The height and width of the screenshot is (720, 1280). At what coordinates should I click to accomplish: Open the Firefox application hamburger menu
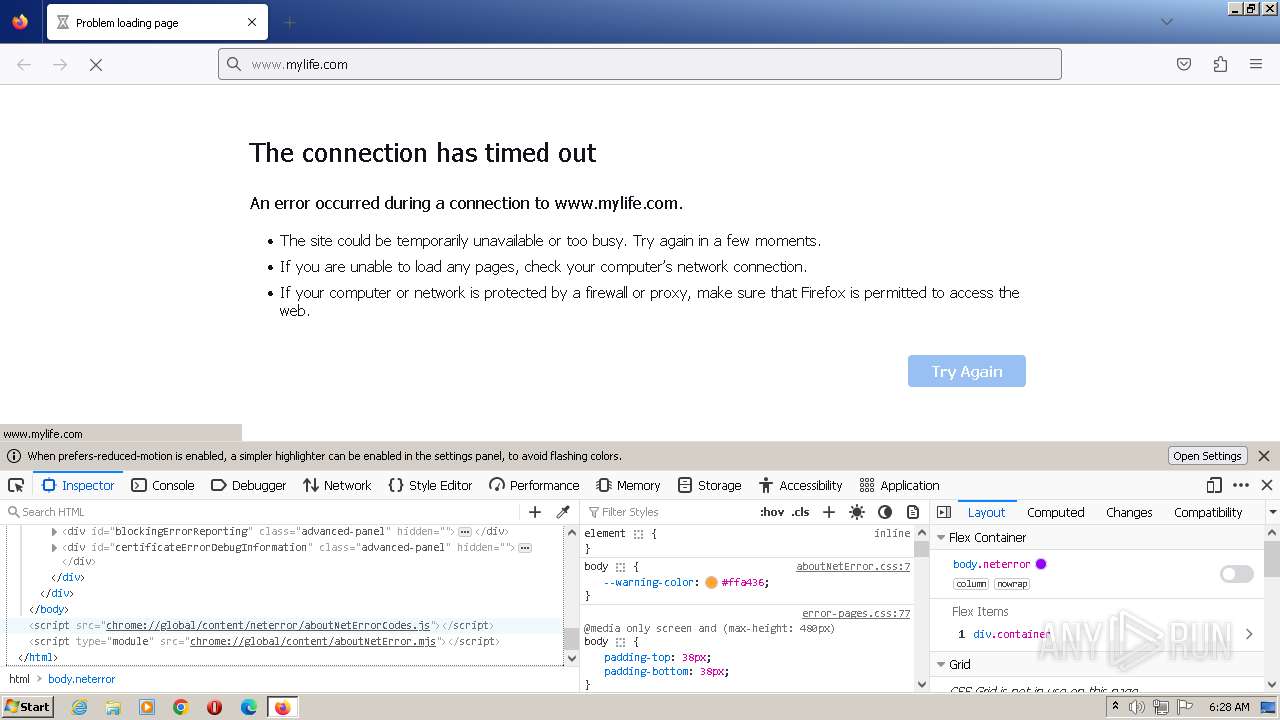(x=1256, y=64)
